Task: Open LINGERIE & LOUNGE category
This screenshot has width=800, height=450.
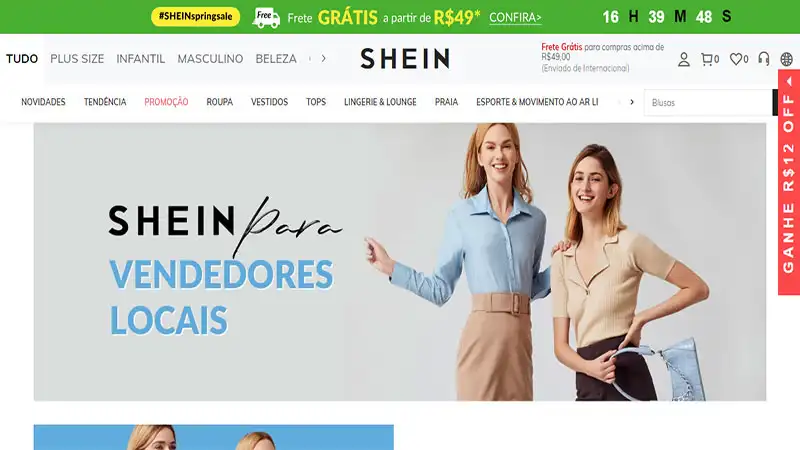Action: (380, 102)
